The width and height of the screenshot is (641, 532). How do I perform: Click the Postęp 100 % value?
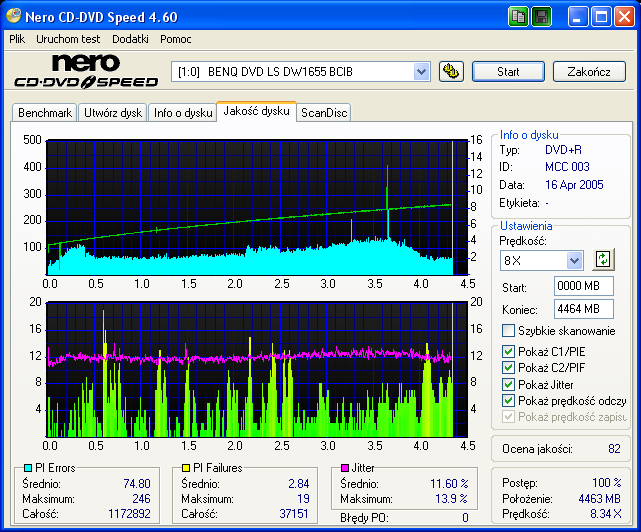[607, 483]
